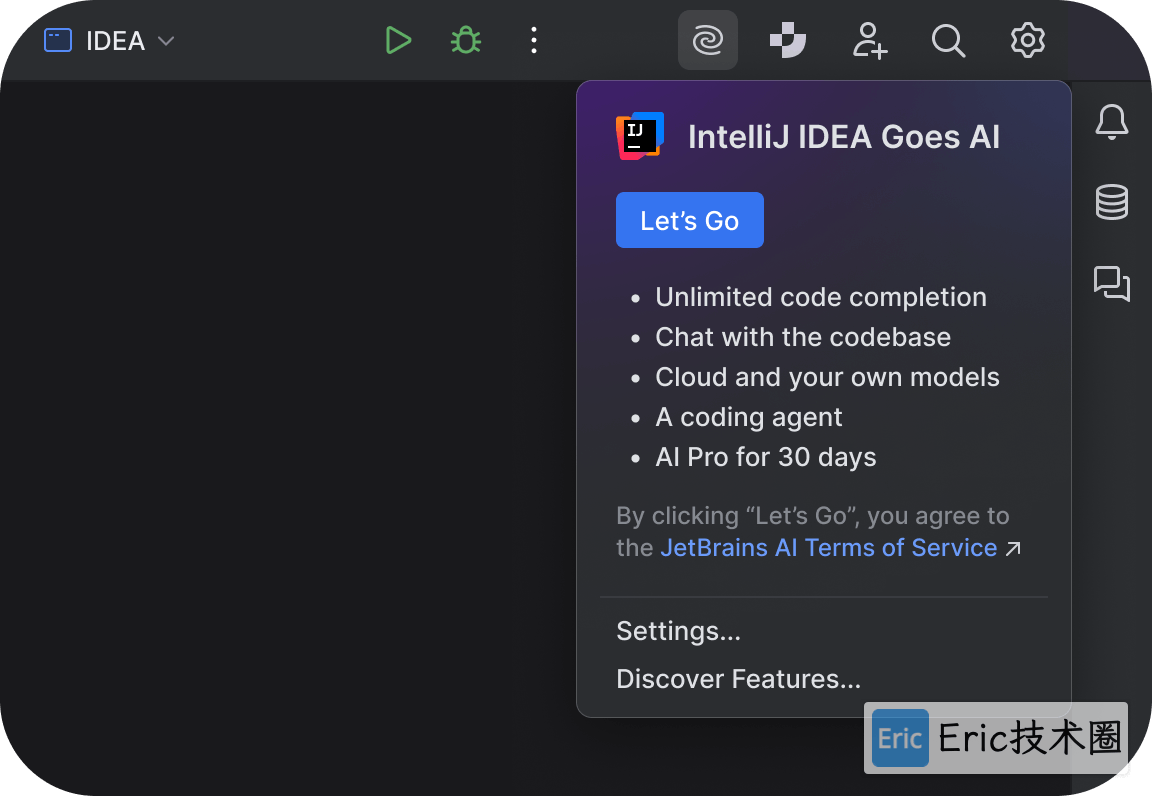The width and height of the screenshot is (1152, 798).
Task: Click the JetBrains toolbar icon beside AI spiral
Action: coord(788,40)
